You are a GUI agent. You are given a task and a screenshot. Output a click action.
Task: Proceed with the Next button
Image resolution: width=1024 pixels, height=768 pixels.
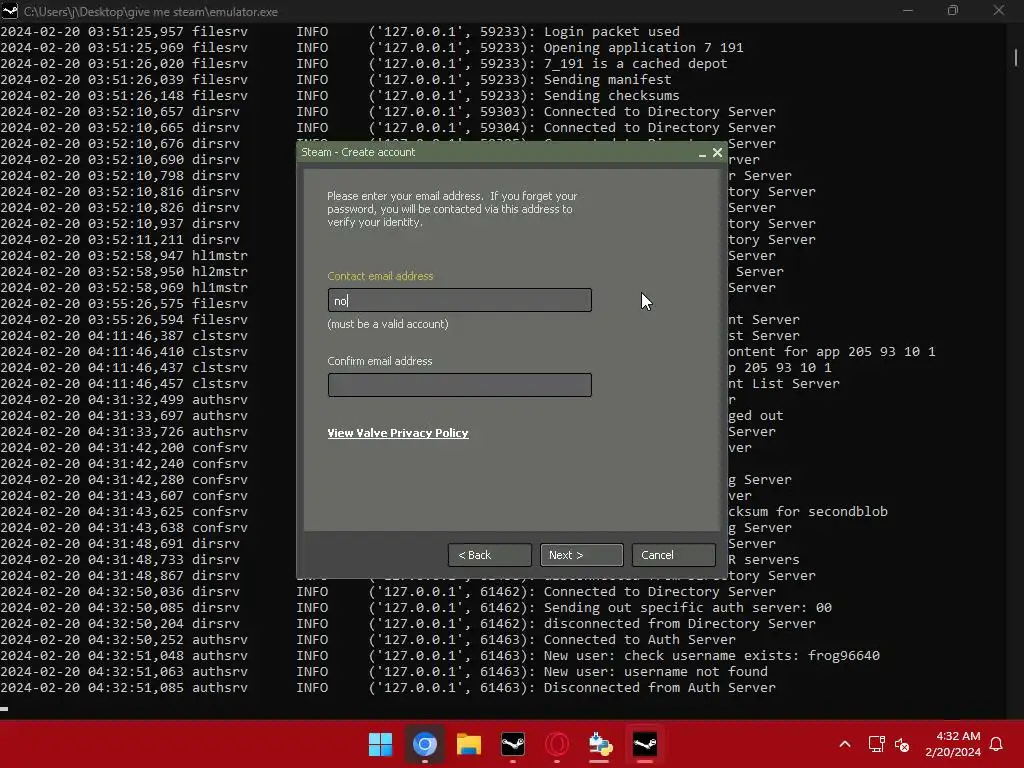581,555
